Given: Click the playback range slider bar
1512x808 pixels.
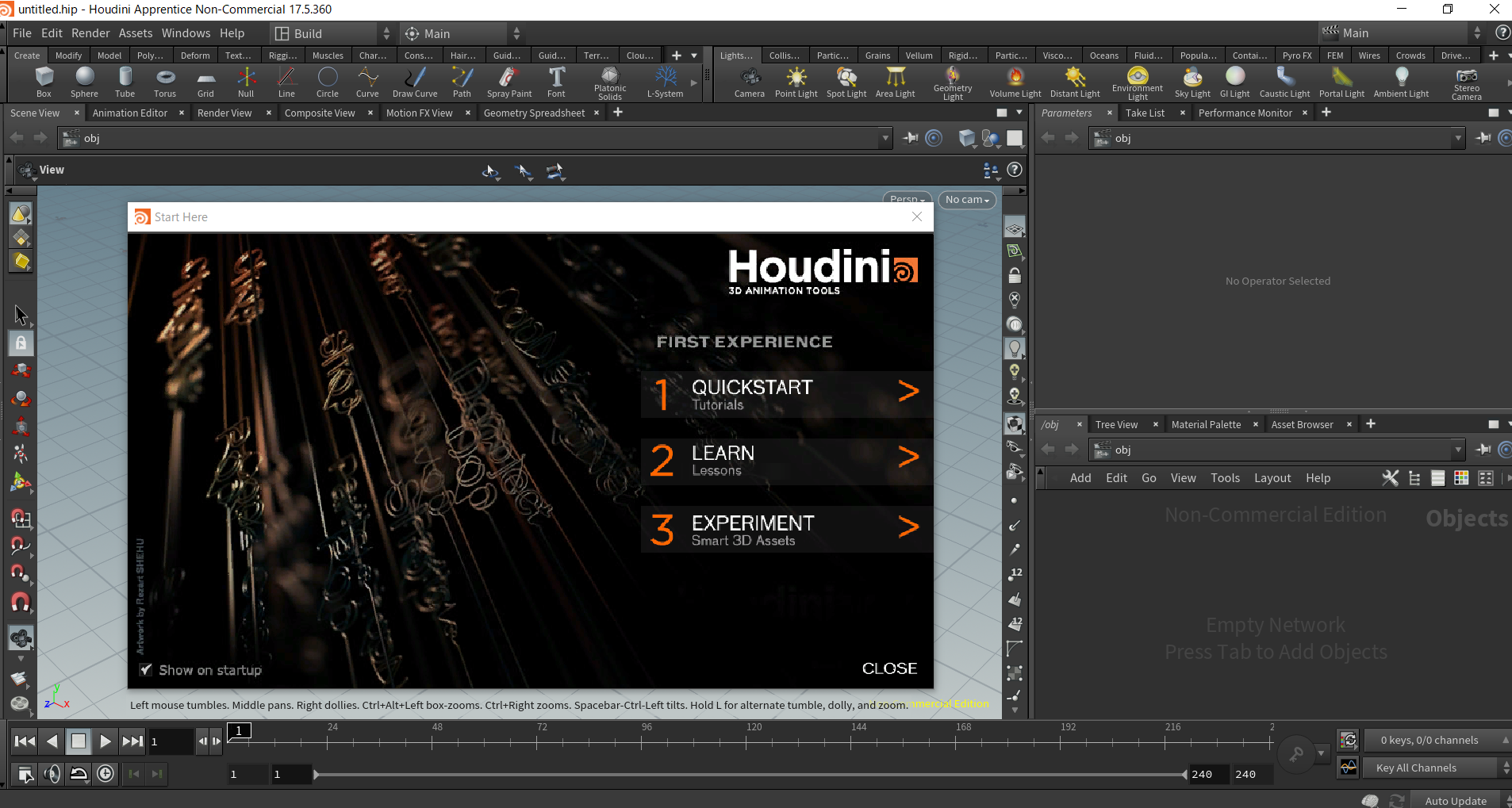Looking at the screenshot, I should (749, 775).
